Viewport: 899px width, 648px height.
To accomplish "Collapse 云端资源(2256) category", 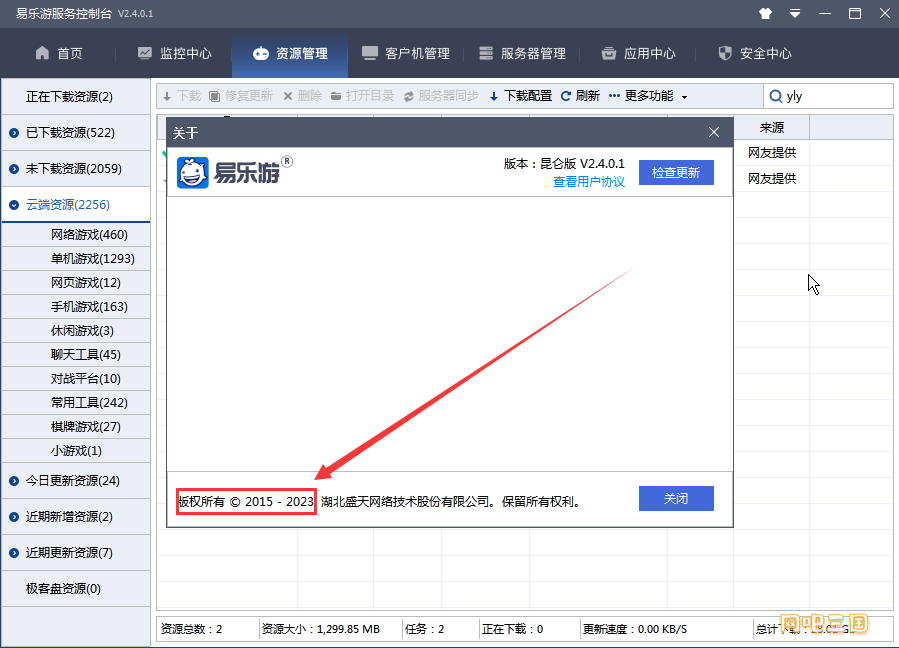I will pyautogui.click(x=76, y=205).
